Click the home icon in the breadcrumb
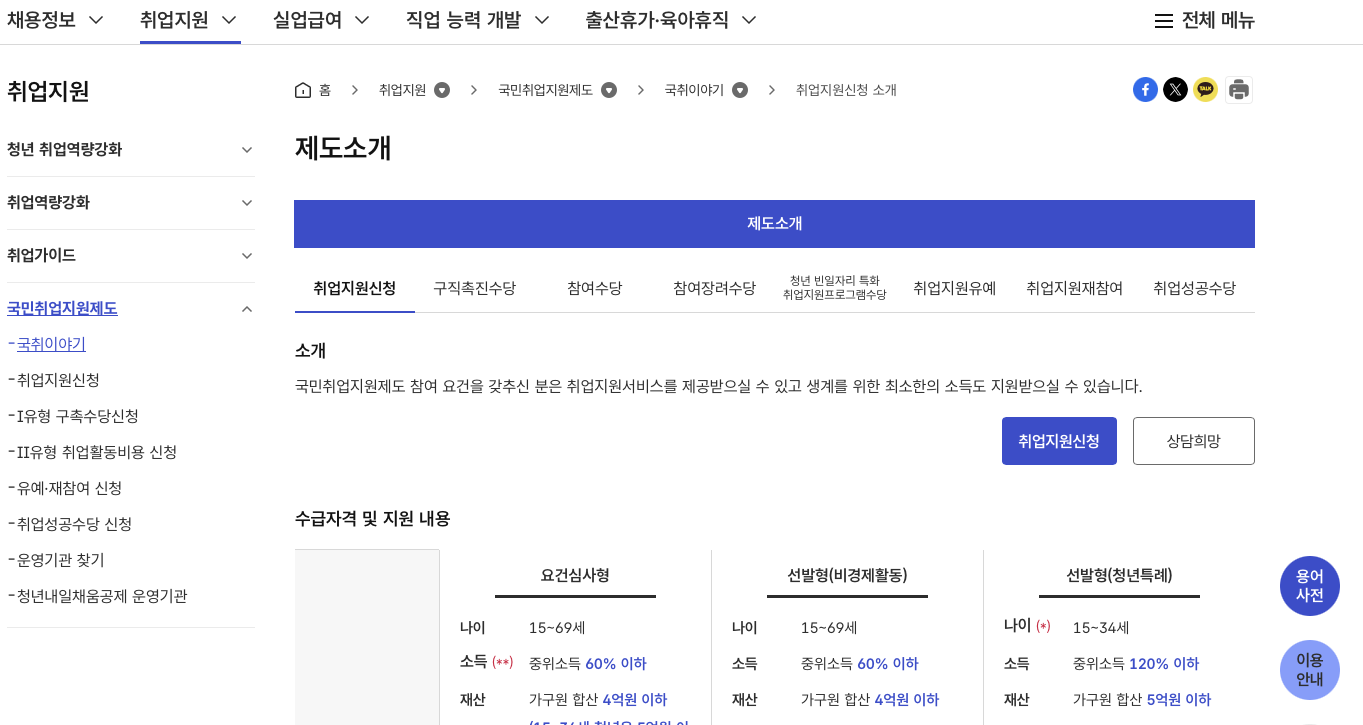The image size is (1363, 725). tap(303, 89)
